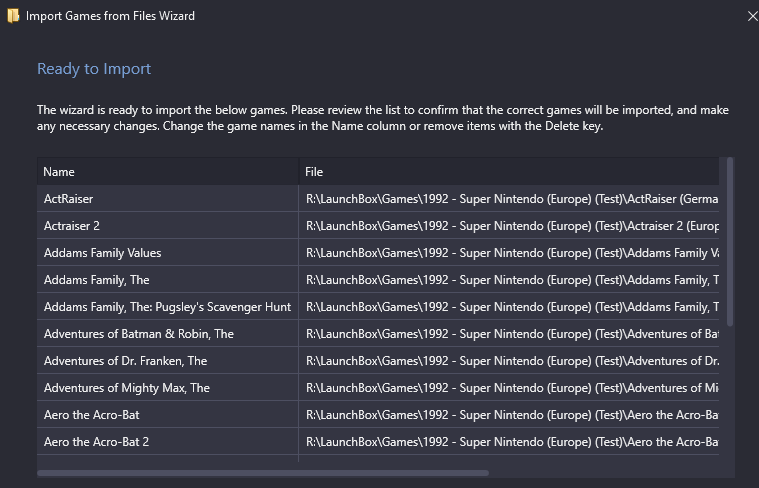Click file path in Mighty Max row
The width and height of the screenshot is (759, 488).
click(509, 388)
